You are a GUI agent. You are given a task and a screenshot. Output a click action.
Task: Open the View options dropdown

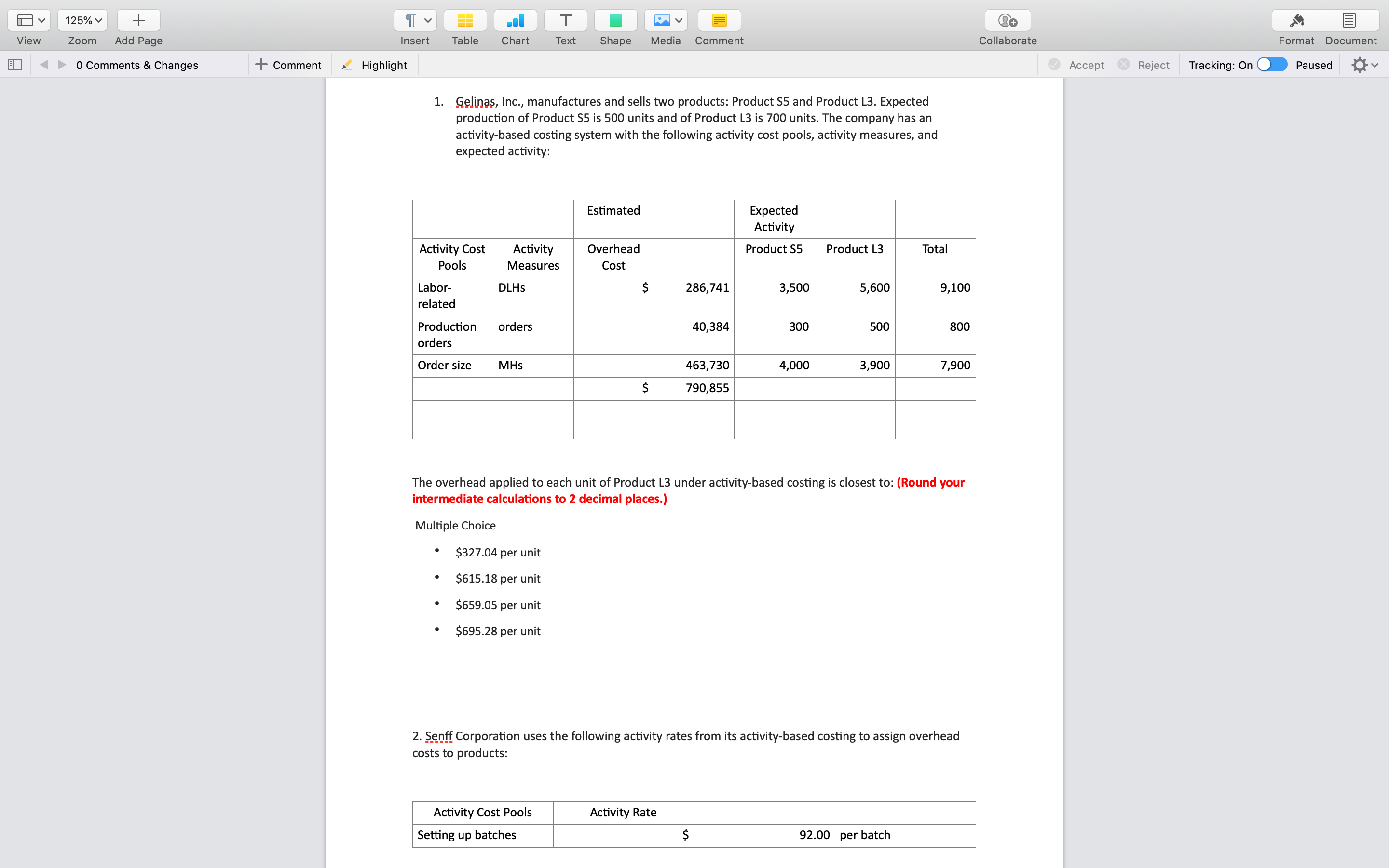click(x=29, y=21)
